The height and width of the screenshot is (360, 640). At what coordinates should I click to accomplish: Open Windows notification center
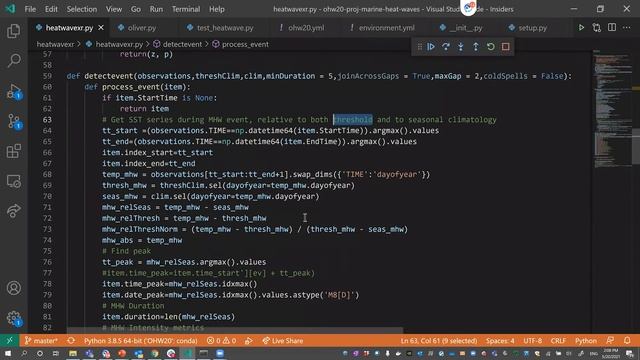(630, 353)
